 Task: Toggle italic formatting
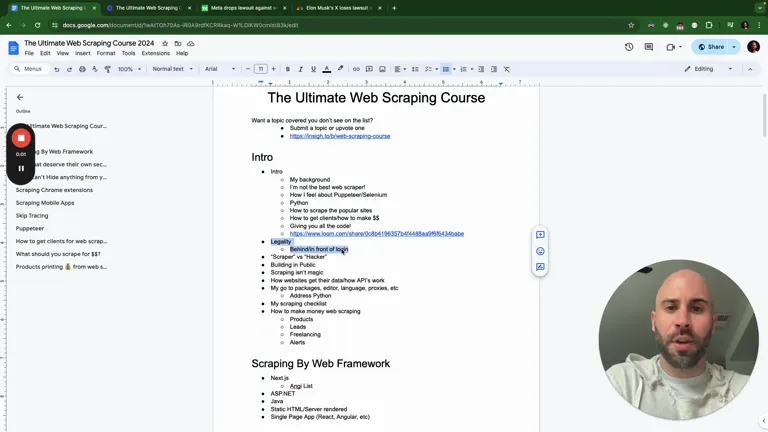301,69
